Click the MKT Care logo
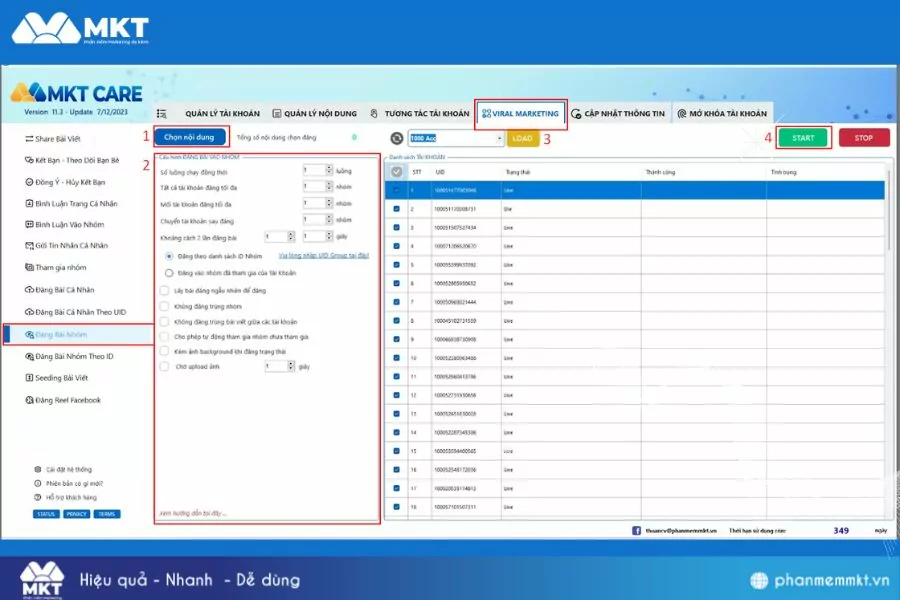Viewport: 900px width, 600px height. [x=76, y=93]
